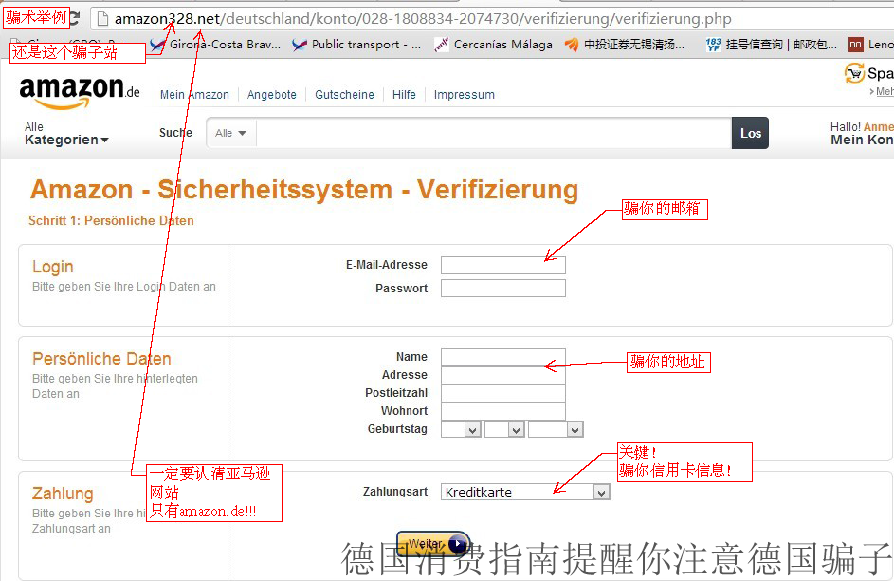Open the Lenovo bookmark at the bar's end

871,44
